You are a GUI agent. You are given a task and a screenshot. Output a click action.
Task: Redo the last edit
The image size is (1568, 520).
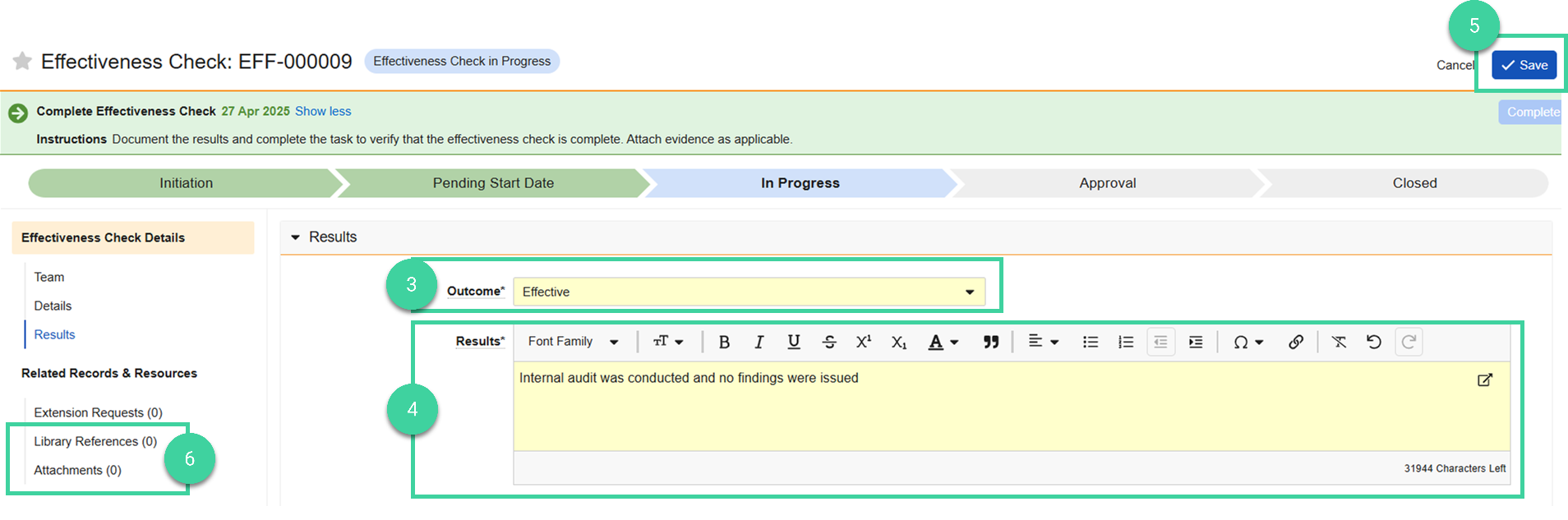(x=1409, y=342)
